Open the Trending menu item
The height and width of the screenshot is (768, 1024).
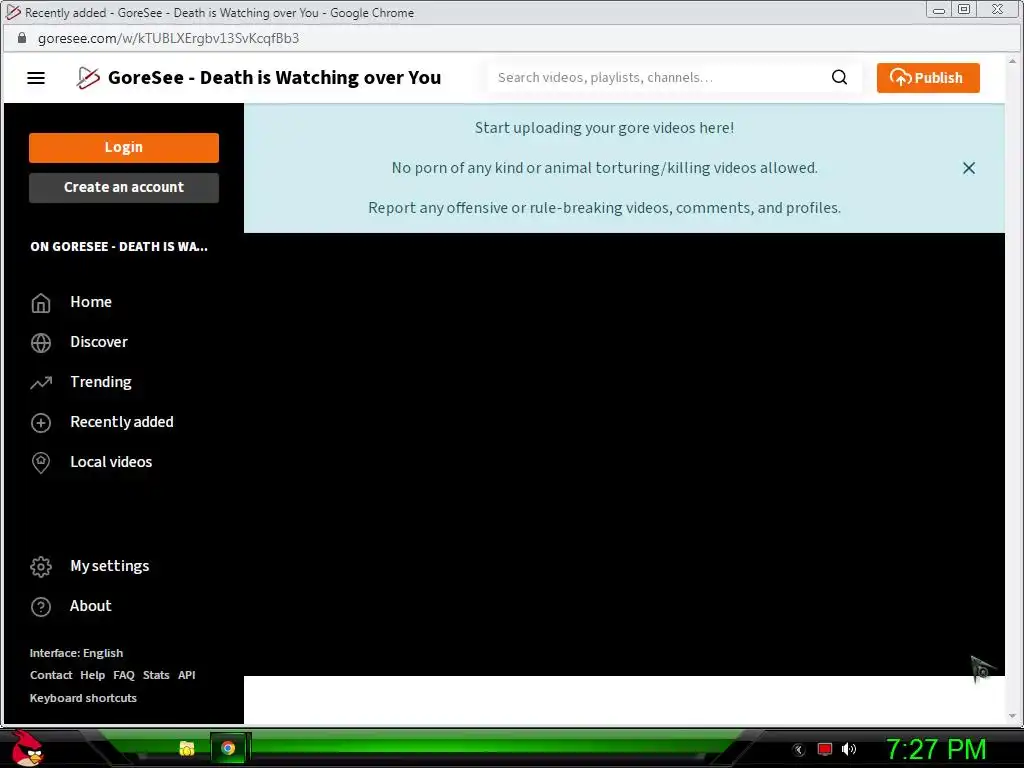point(101,382)
